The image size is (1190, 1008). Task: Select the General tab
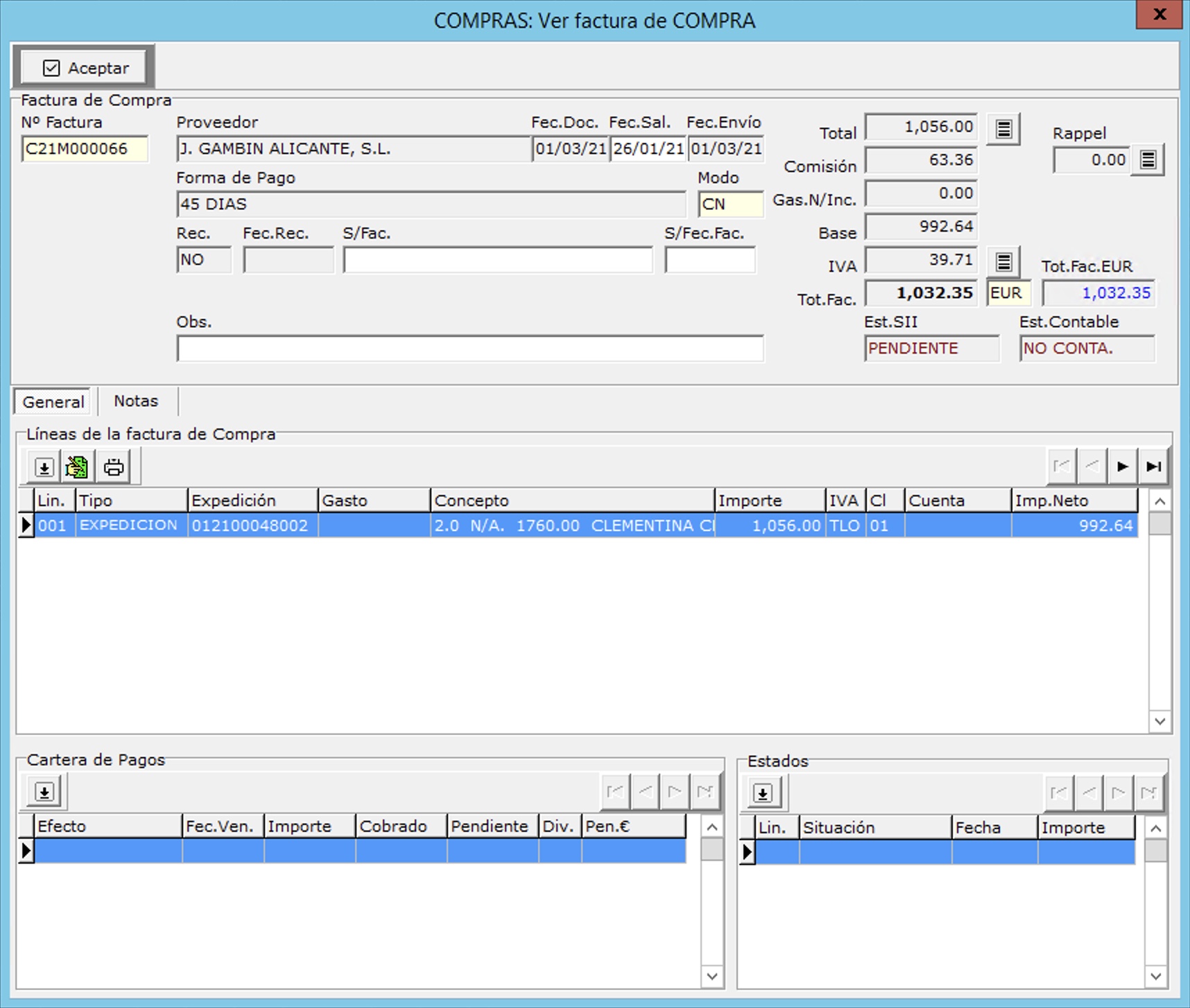pyautogui.click(x=53, y=402)
